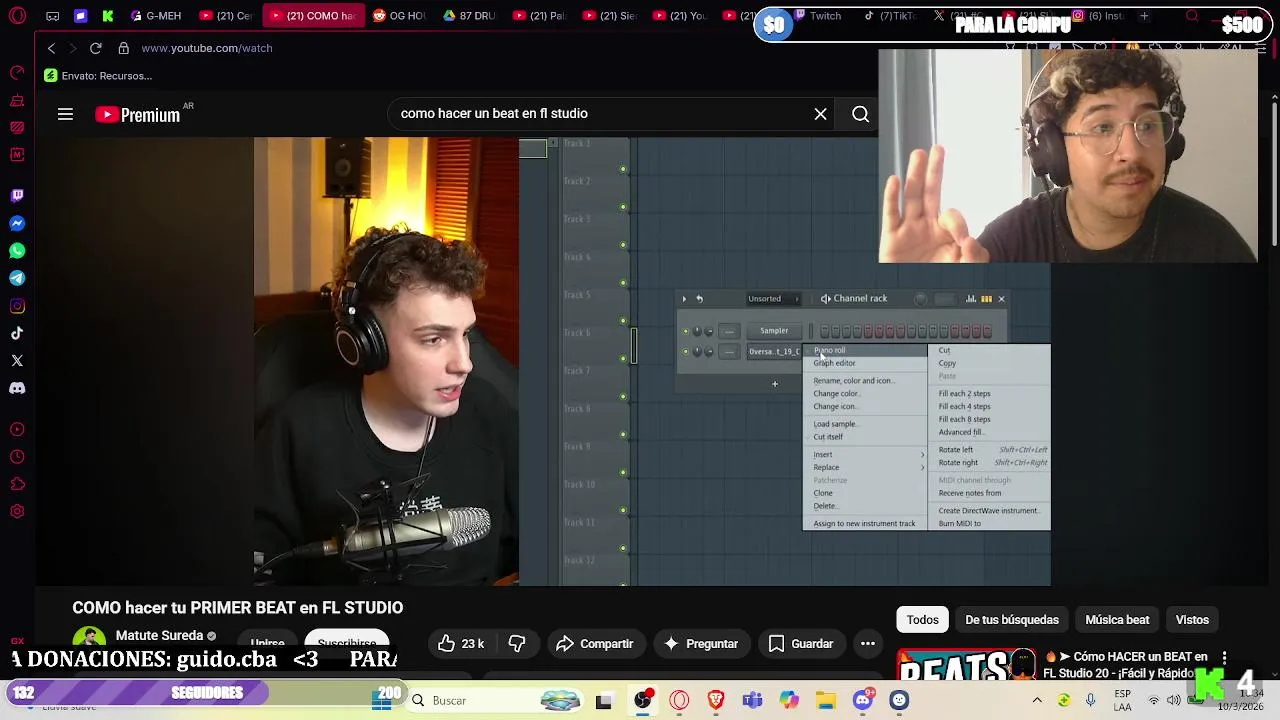
Task: Submit search with the magnifier icon
Action: click(x=860, y=114)
